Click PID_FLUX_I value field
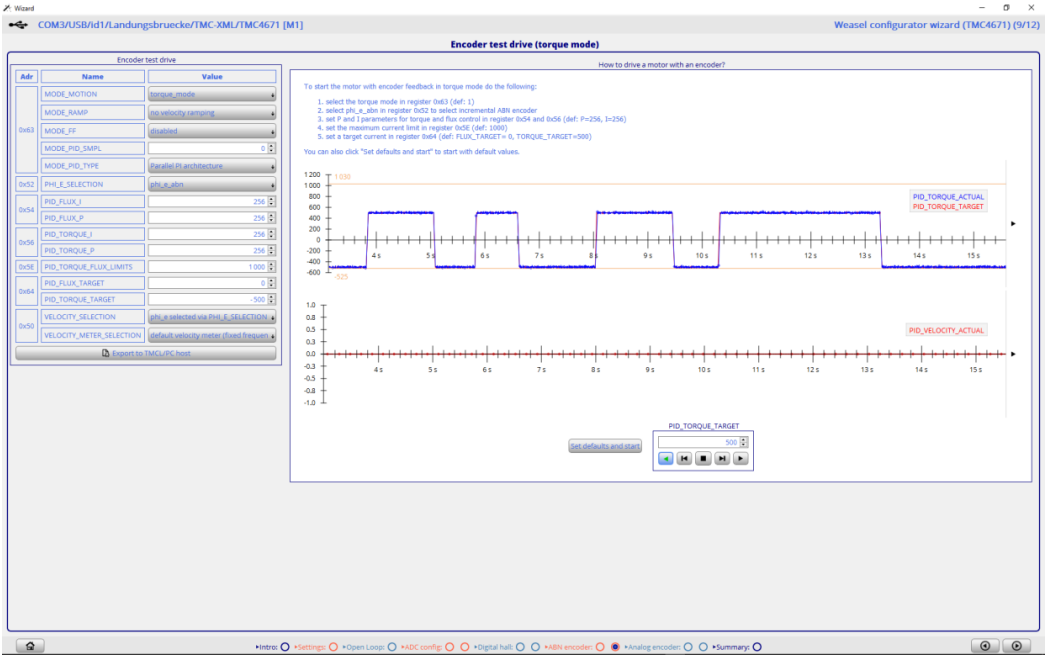1046x658 pixels. [207, 202]
